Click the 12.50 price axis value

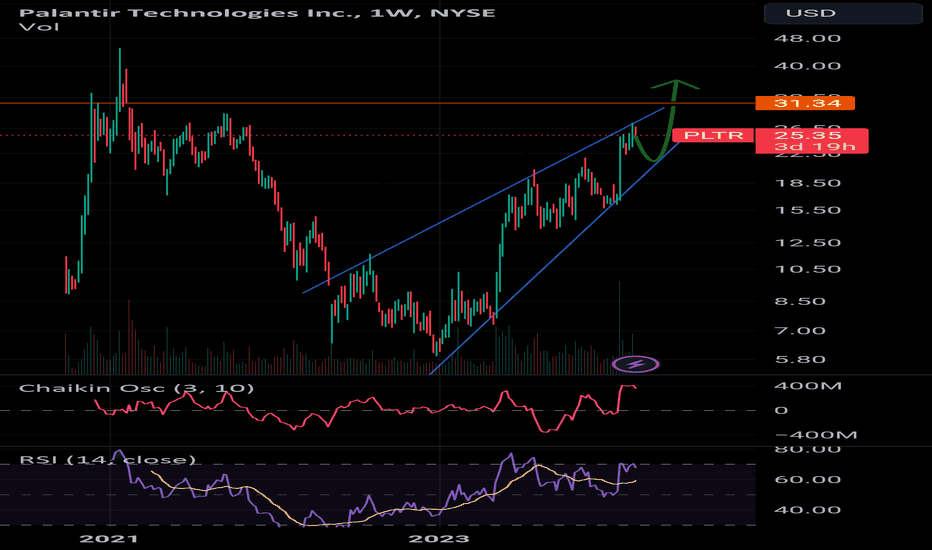807,243
